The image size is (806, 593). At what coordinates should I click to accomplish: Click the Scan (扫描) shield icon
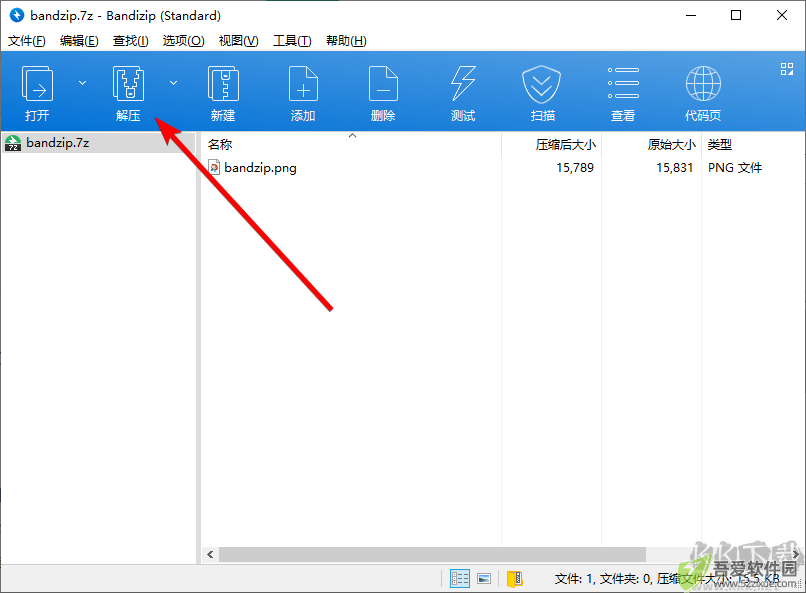coord(542,84)
